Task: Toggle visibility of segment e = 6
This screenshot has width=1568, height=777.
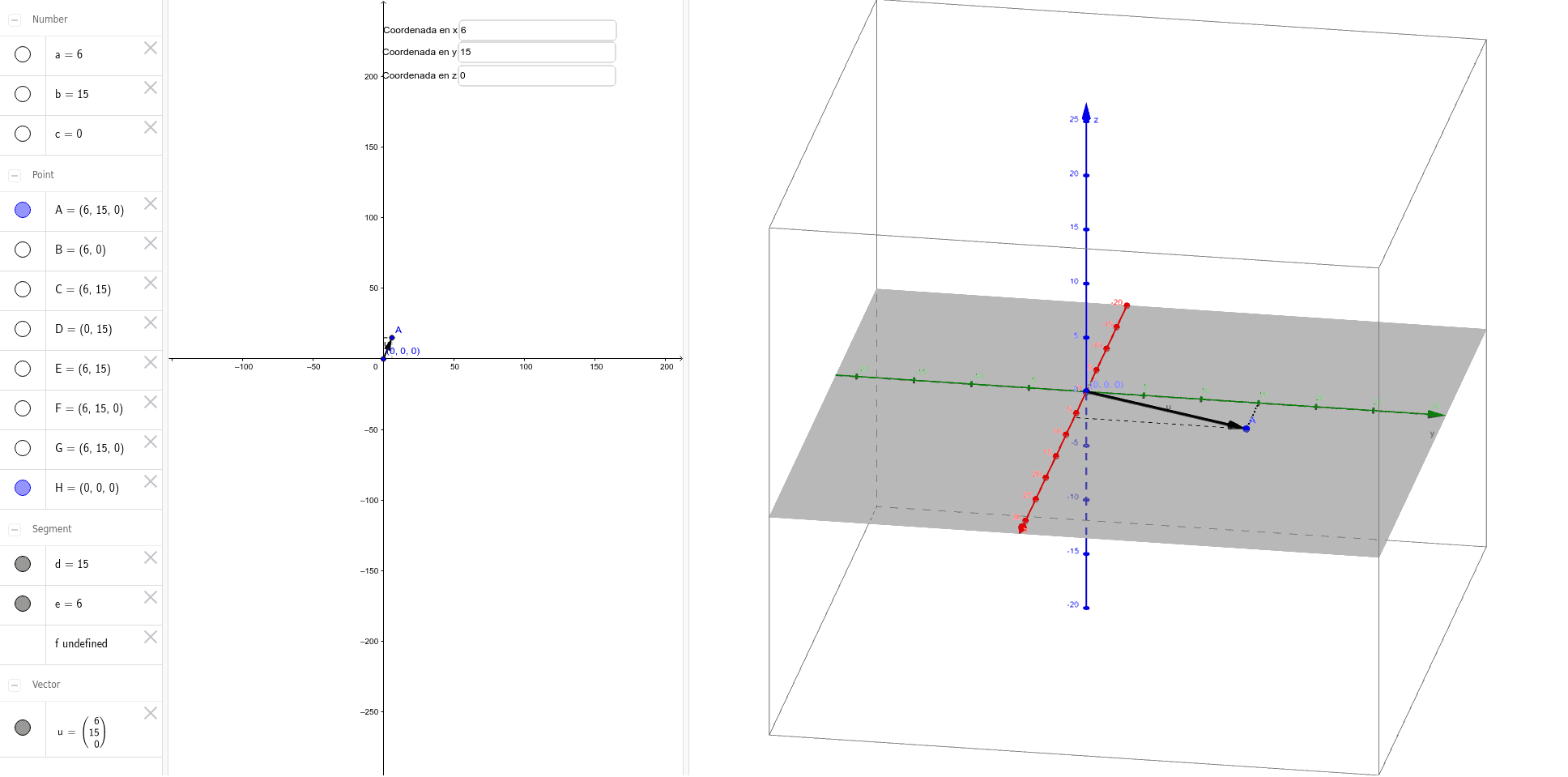Action: click(x=23, y=603)
